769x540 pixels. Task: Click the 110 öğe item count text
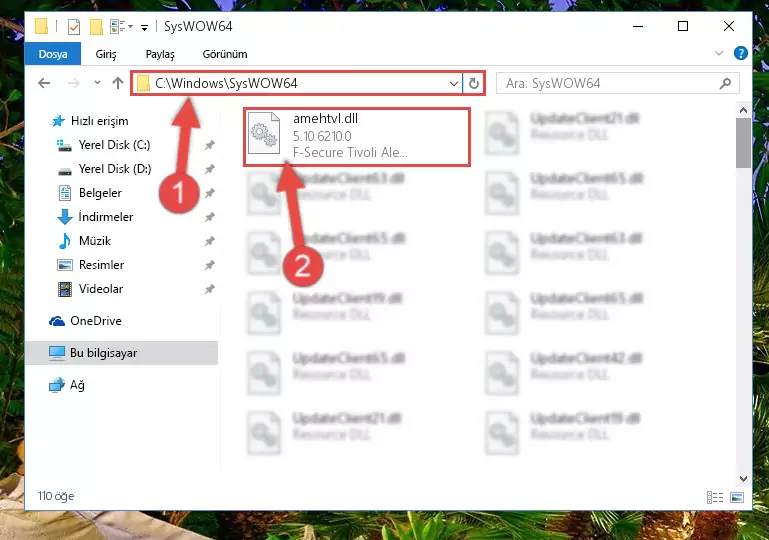click(56, 496)
